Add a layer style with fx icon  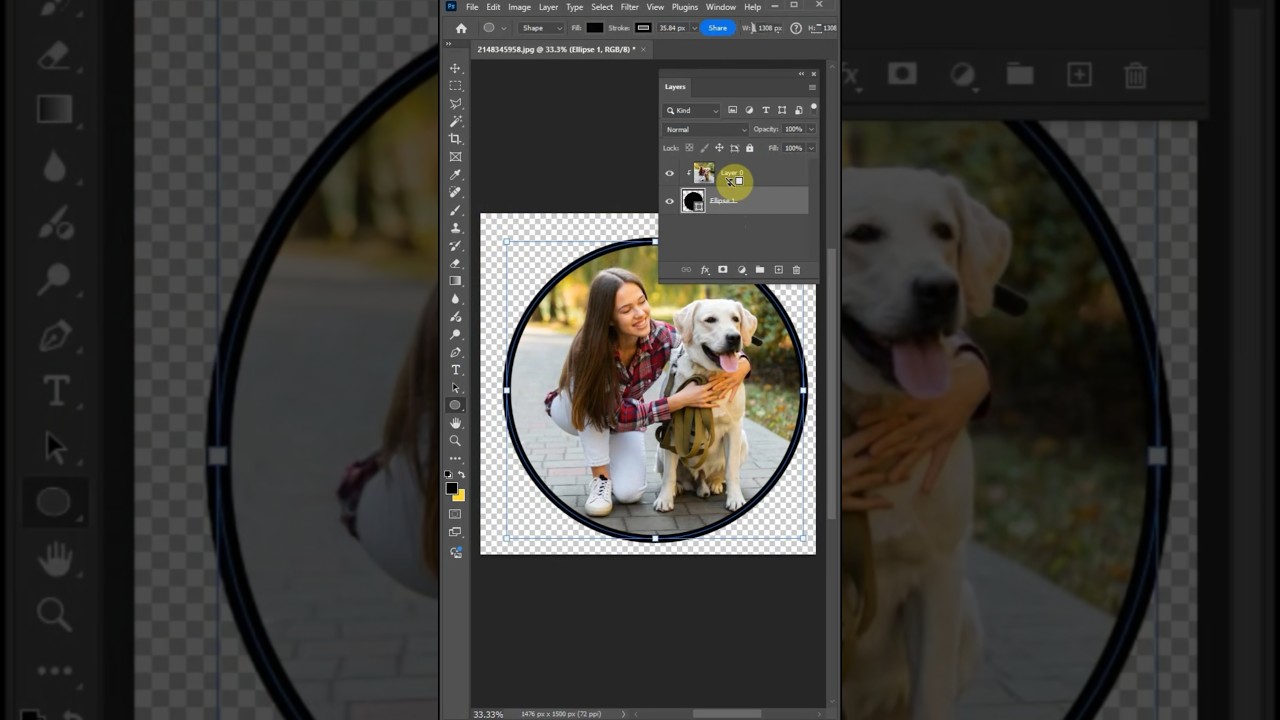(x=704, y=270)
